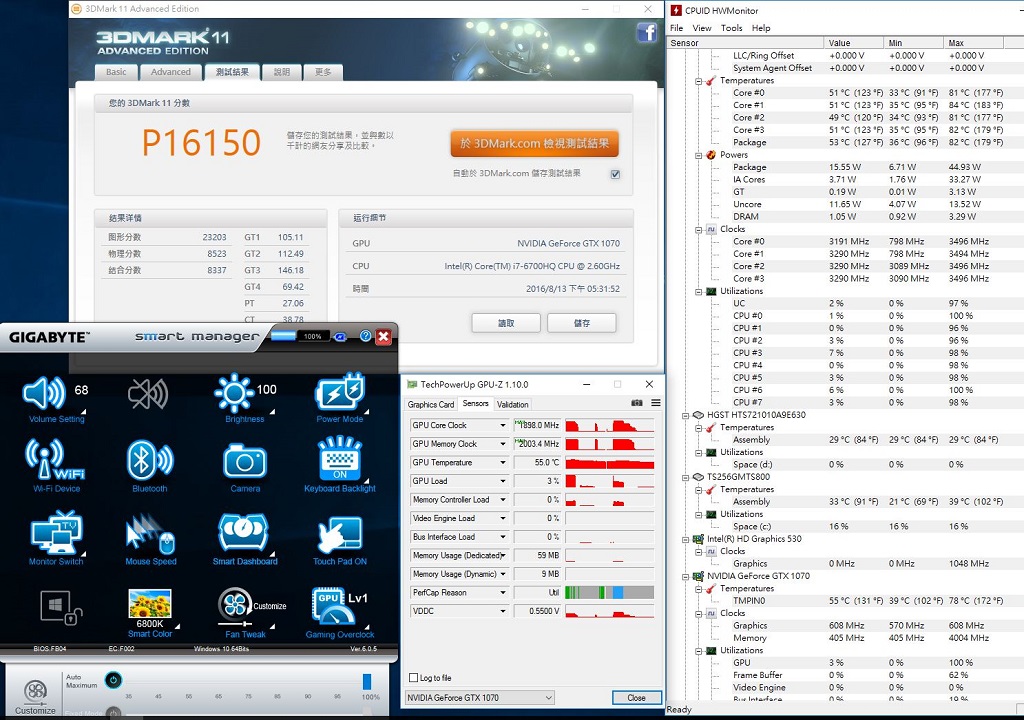Toggle the Bluetooth icon

click(x=150, y=460)
